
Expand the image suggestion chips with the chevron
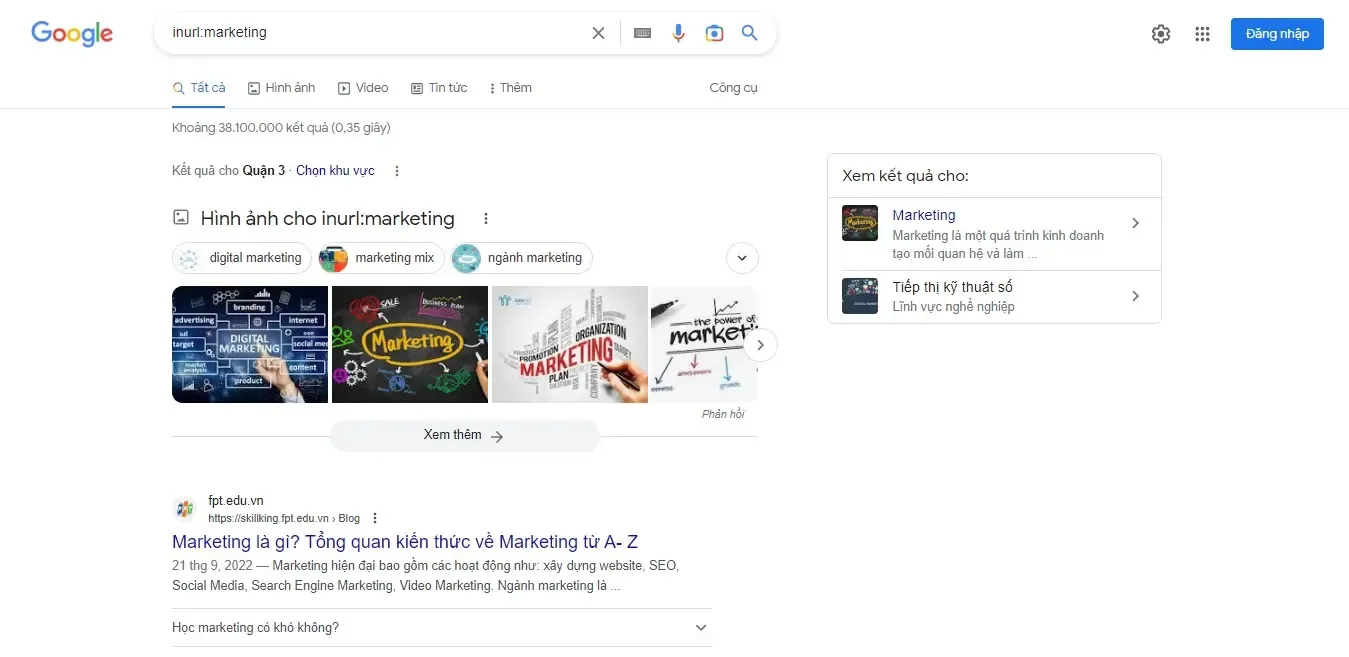coord(742,258)
